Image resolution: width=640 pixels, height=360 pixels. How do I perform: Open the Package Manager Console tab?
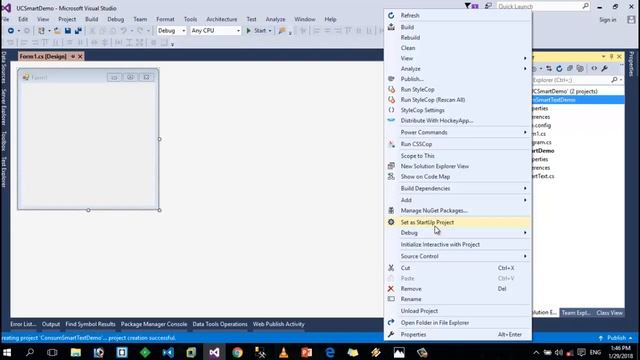pos(154,324)
